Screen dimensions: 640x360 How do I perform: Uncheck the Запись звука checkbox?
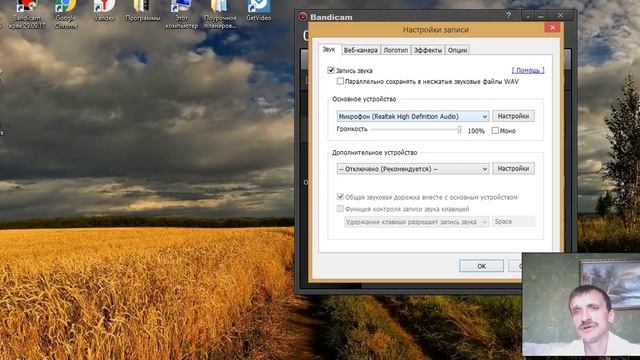tap(331, 70)
